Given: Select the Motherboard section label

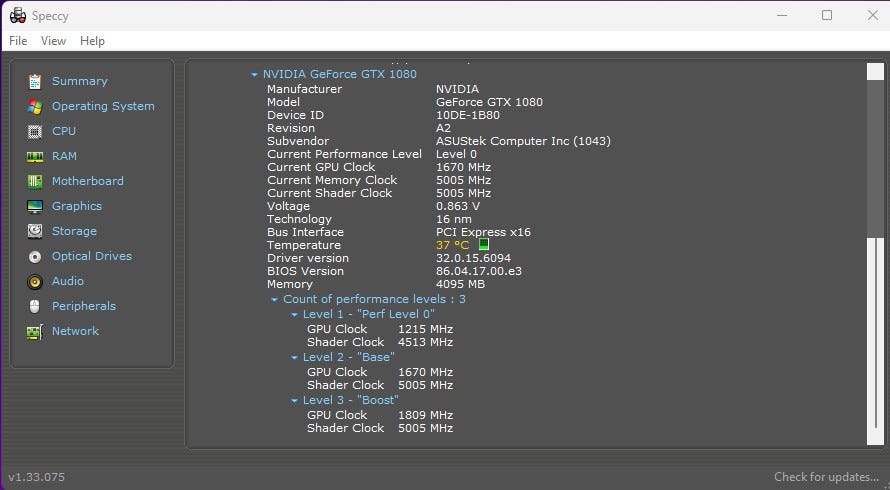Looking at the screenshot, I should [87, 181].
